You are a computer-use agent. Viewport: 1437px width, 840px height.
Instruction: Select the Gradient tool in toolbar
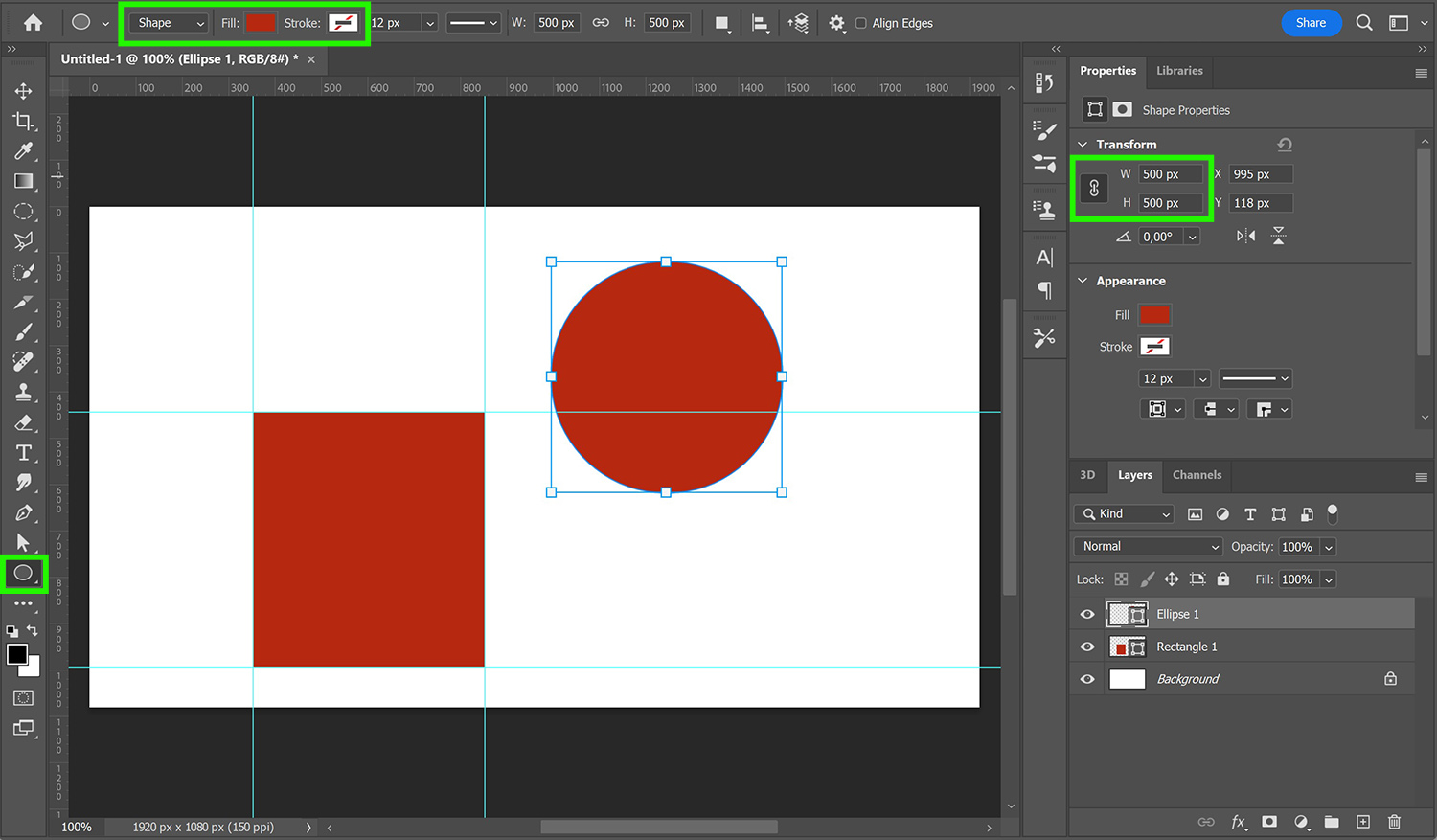pos(23,181)
